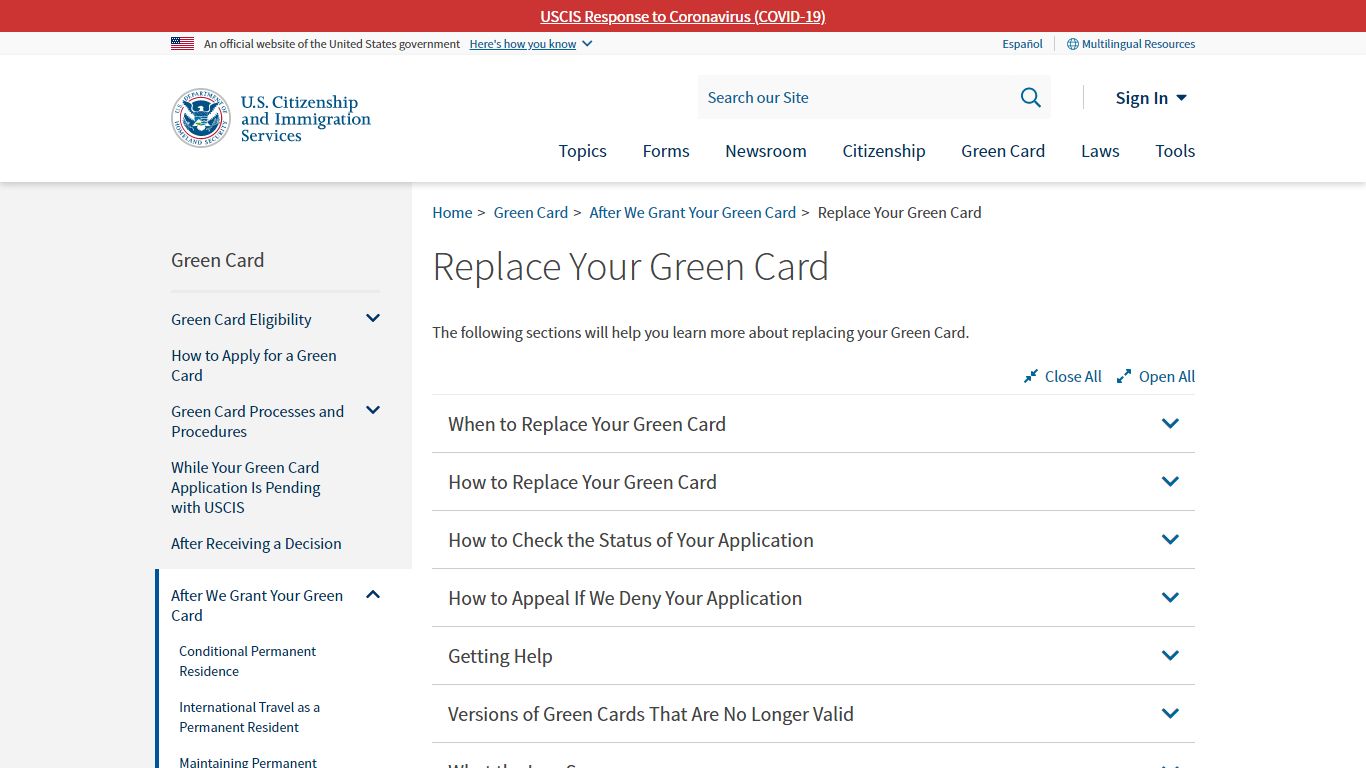Image resolution: width=1366 pixels, height=768 pixels.
Task: Open While Your Green Card Application Is Pending
Action: coord(246,487)
